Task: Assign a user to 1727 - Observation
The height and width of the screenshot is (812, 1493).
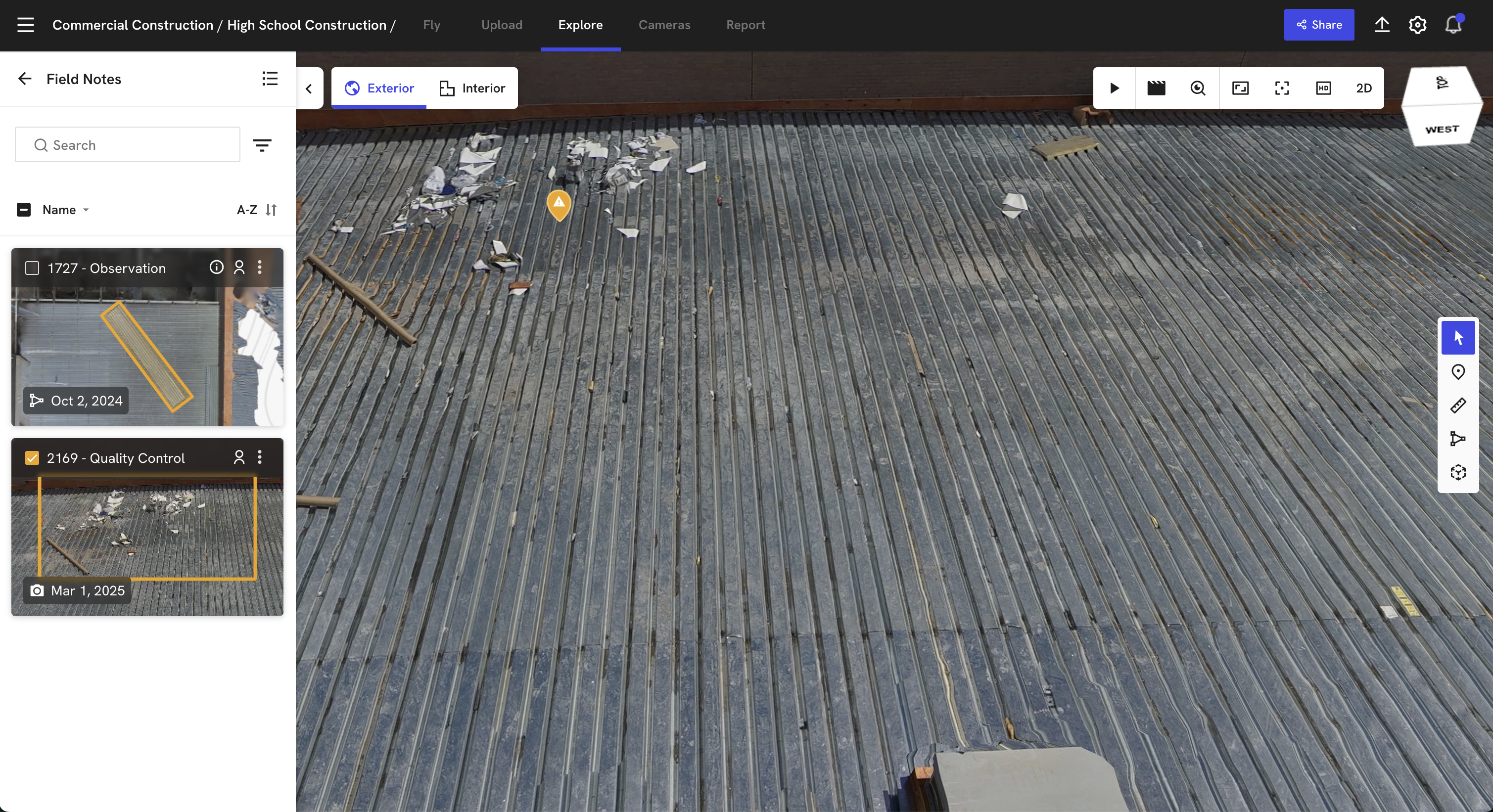Action: [239, 267]
